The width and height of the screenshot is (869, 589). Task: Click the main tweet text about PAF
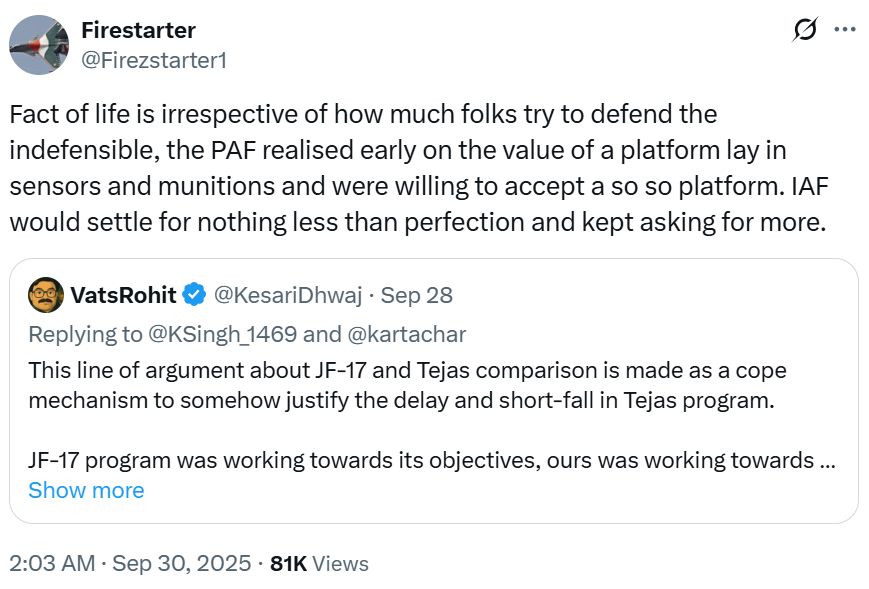[x=420, y=167]
